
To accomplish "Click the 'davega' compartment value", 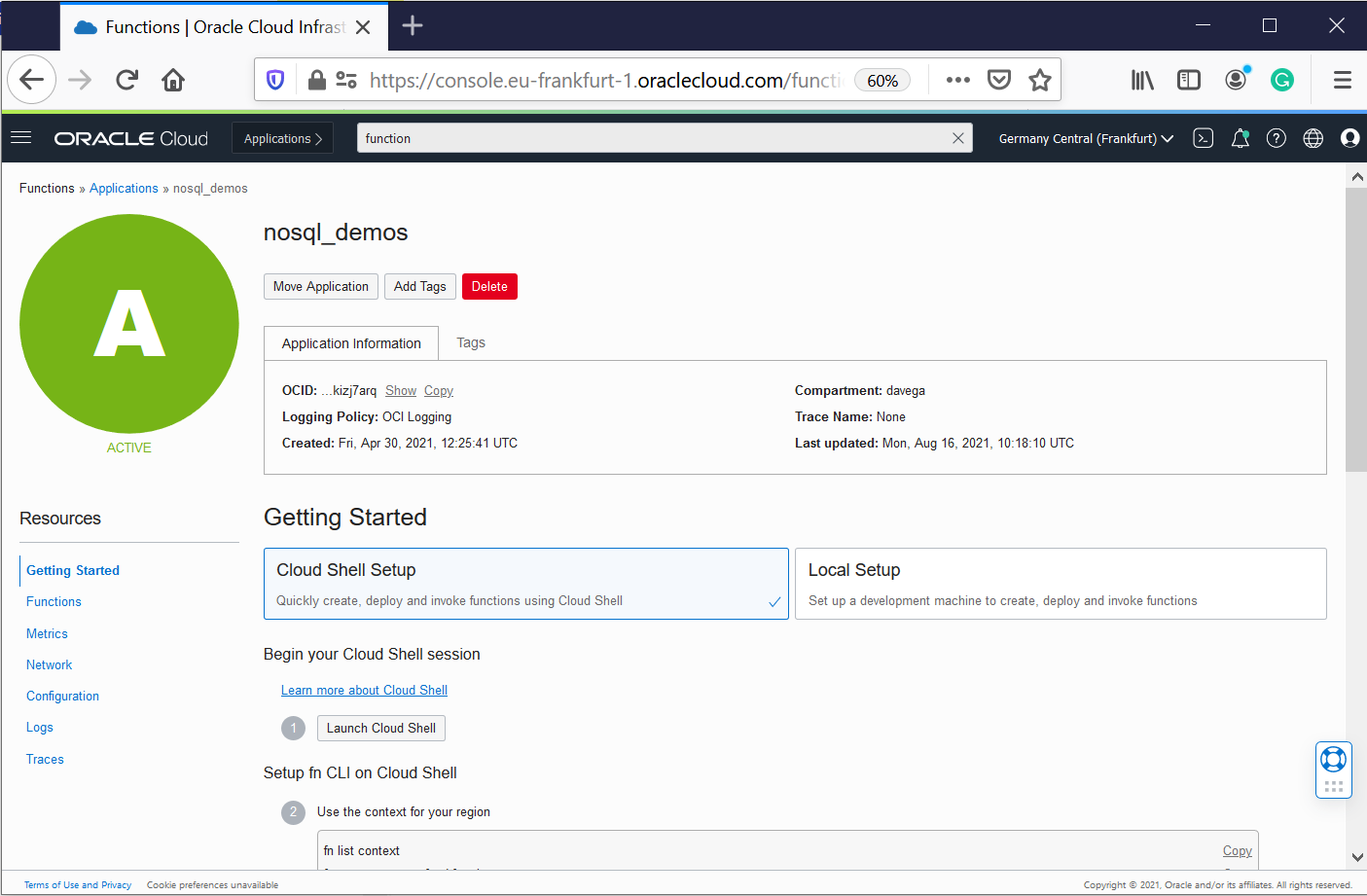I will coord(905,390).
